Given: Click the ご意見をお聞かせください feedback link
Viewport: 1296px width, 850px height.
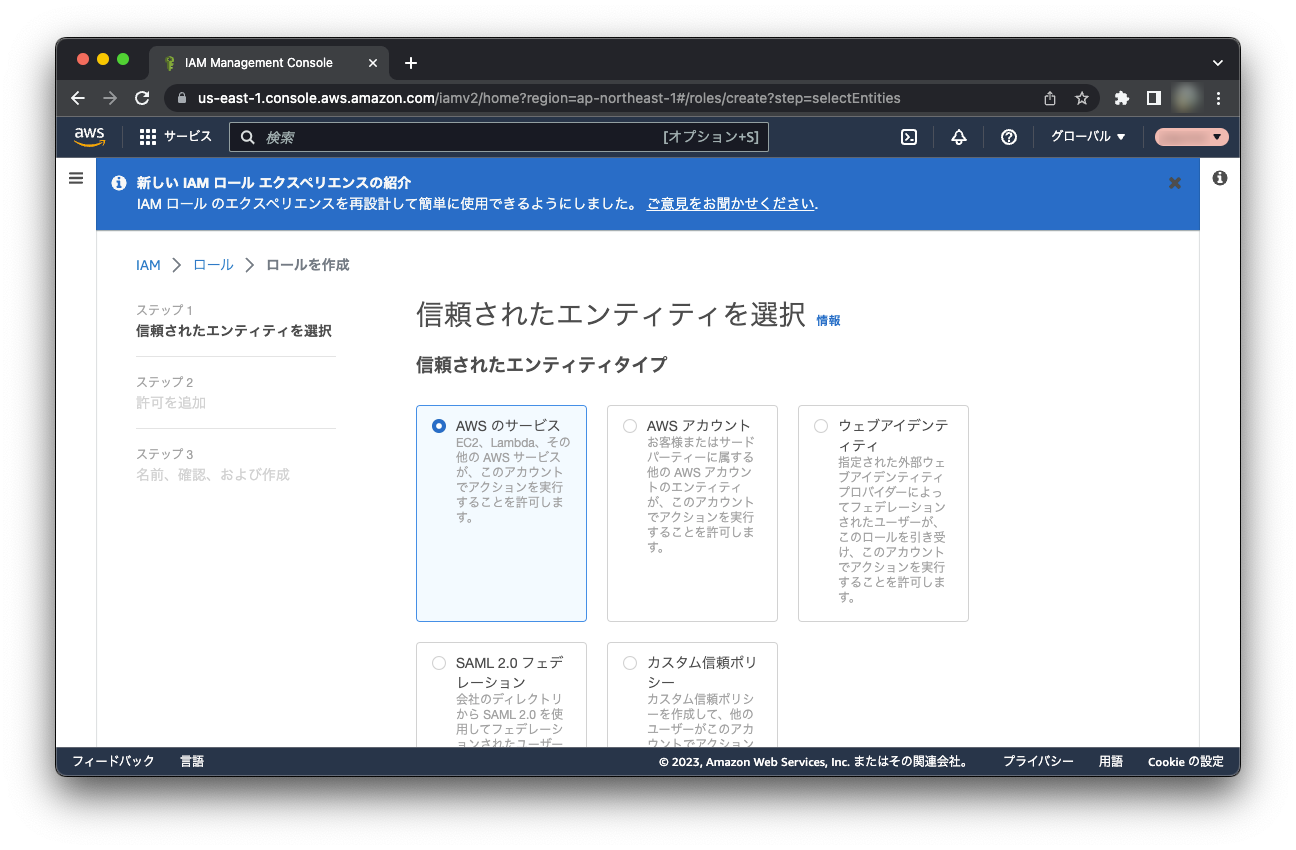Looking at the screenshot, I should pyautogui.click(x=731, y=203).
